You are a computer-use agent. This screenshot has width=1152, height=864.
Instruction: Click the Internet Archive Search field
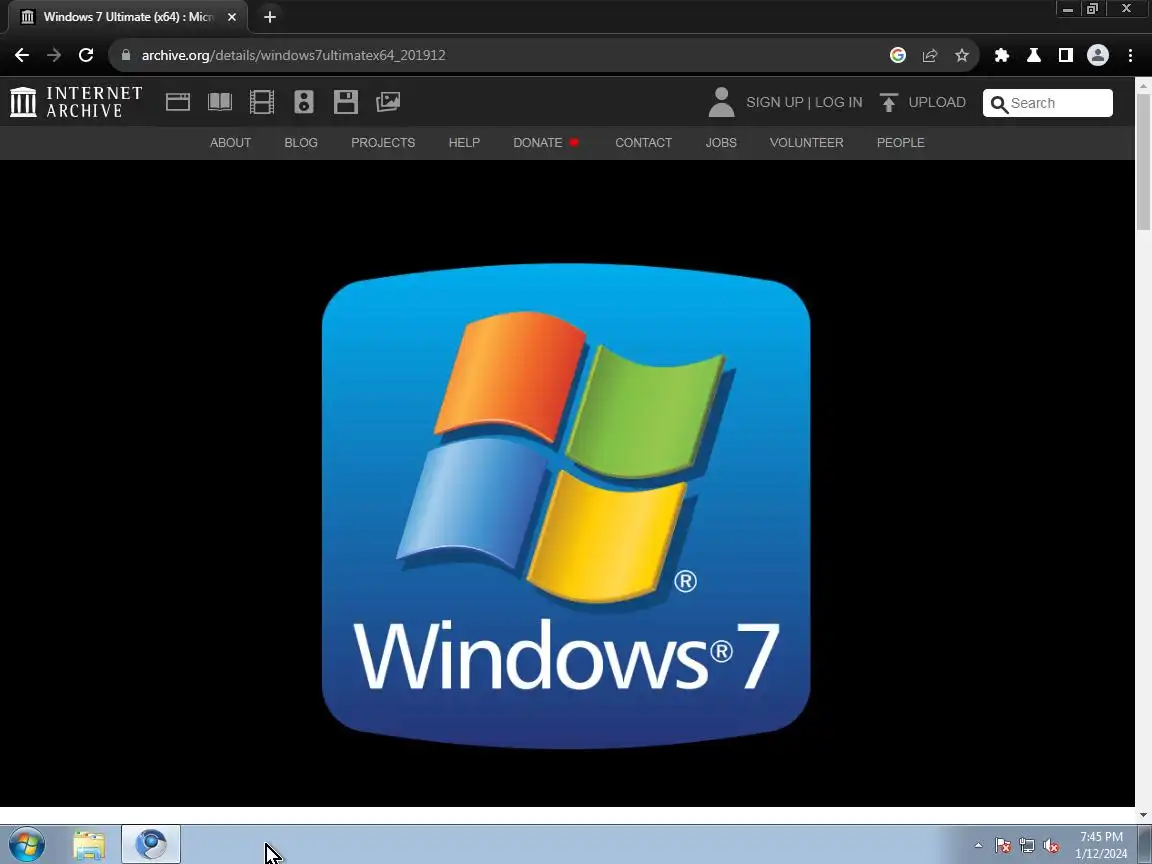point(1048,103)
